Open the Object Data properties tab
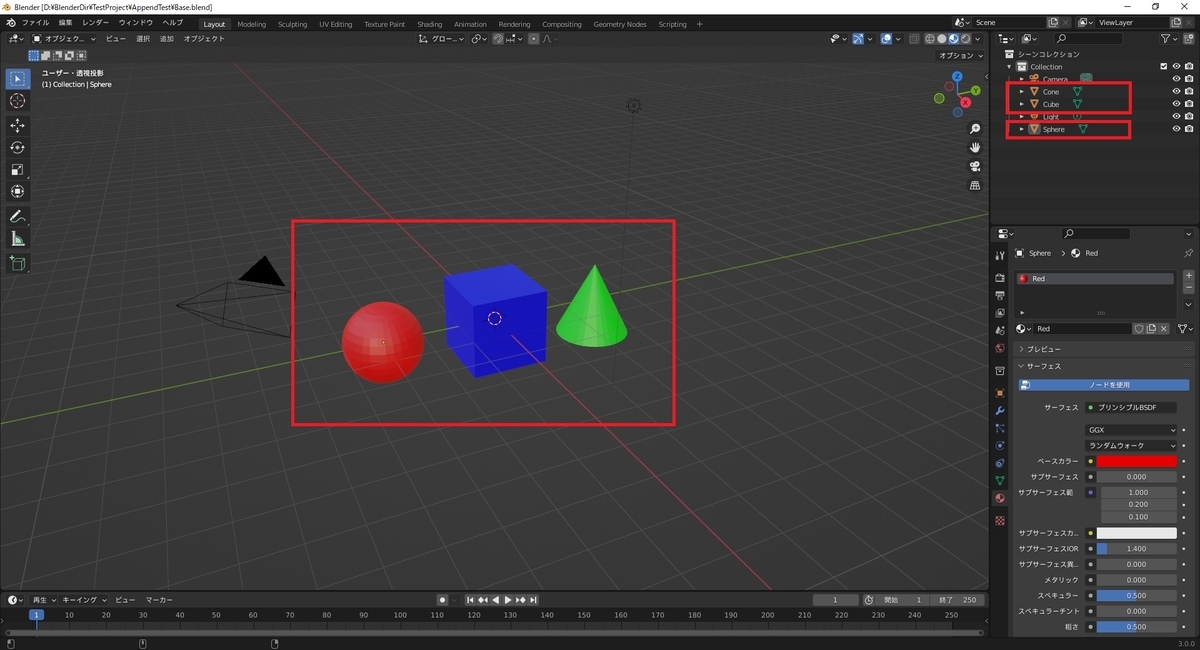 pyautogui.click(x=1000, y=481)
